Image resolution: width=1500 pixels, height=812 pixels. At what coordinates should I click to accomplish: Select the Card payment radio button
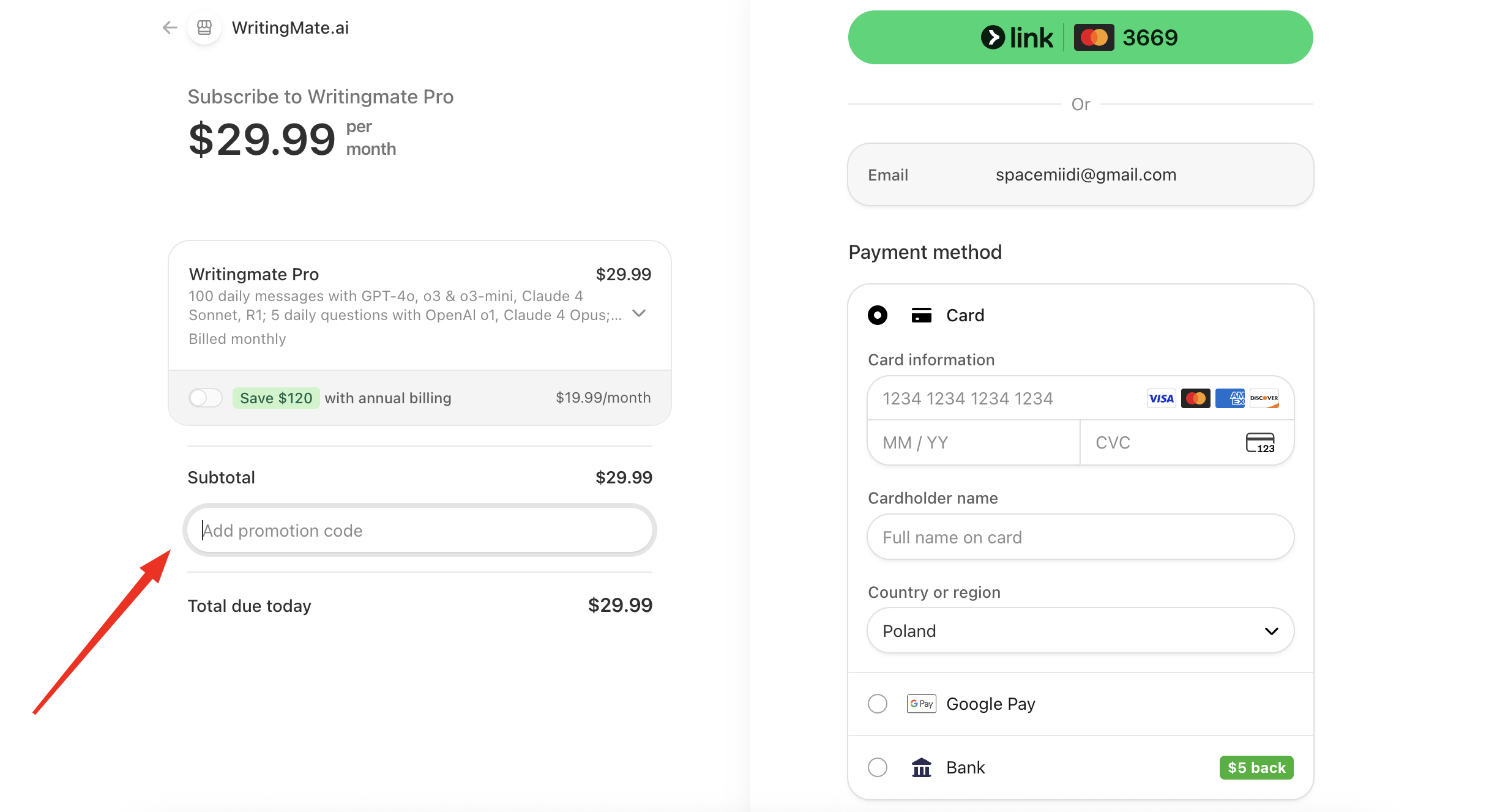coord(878,315)
